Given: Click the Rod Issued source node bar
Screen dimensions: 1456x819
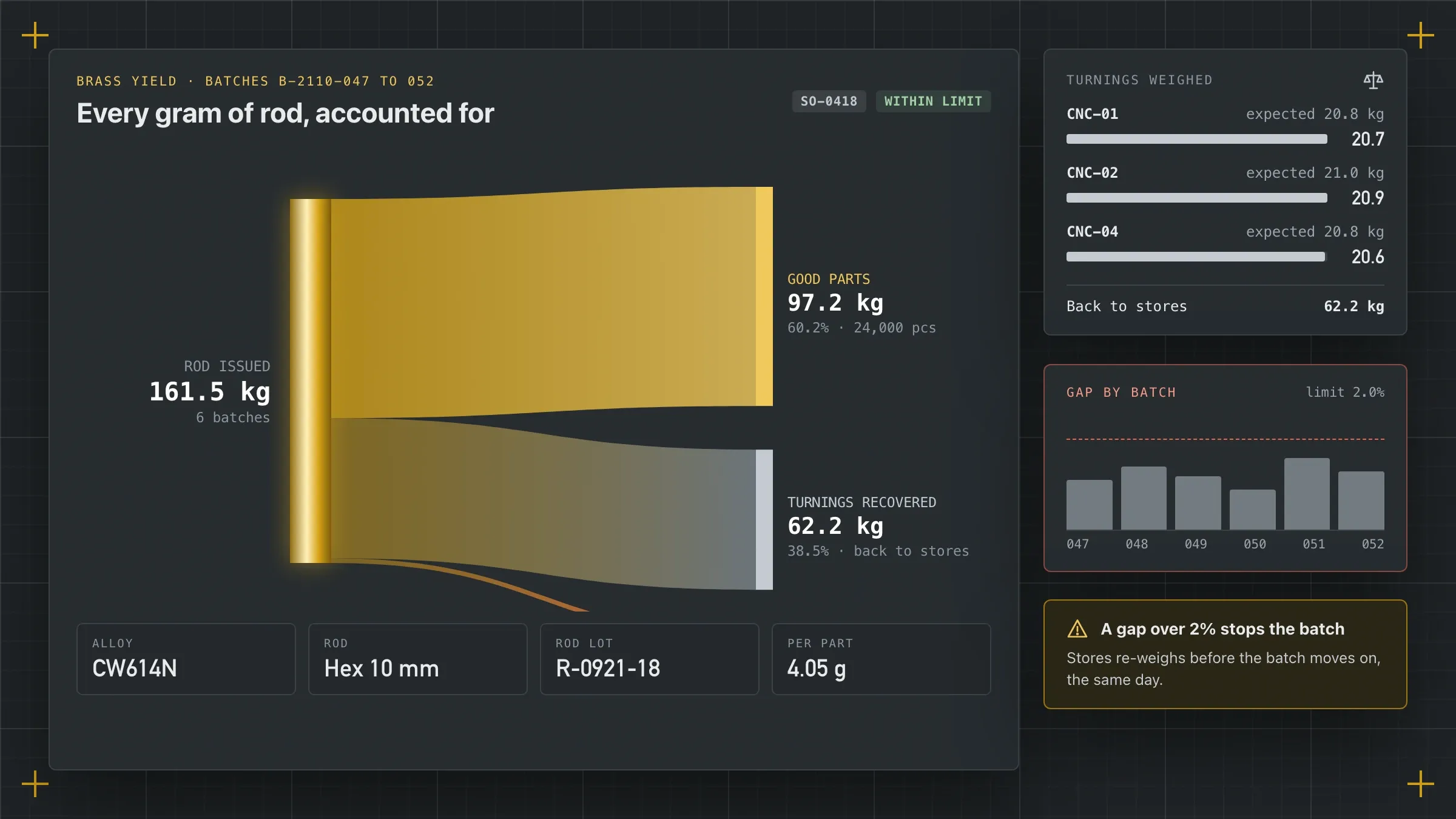Looking at the screenshot, I should coord(310,381).
